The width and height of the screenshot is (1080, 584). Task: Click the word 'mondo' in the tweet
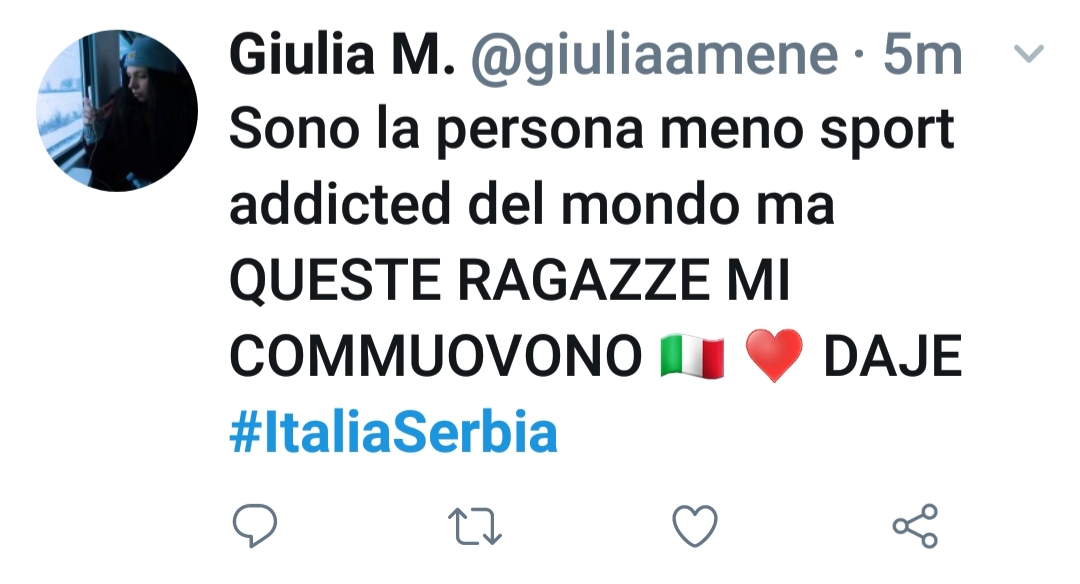coord(650,205)
